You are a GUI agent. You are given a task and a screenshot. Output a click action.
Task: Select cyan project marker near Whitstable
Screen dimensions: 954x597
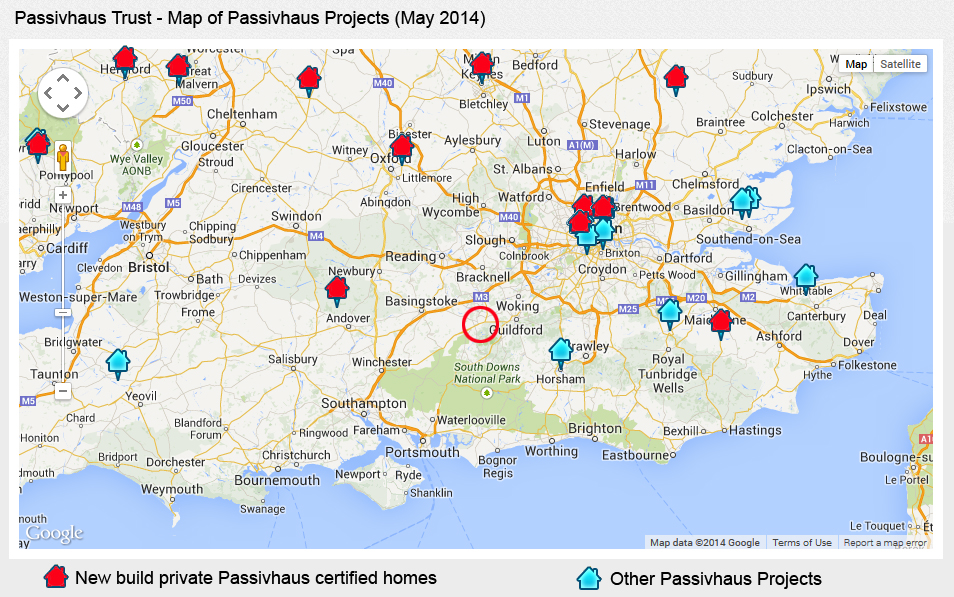pos(805,277)
